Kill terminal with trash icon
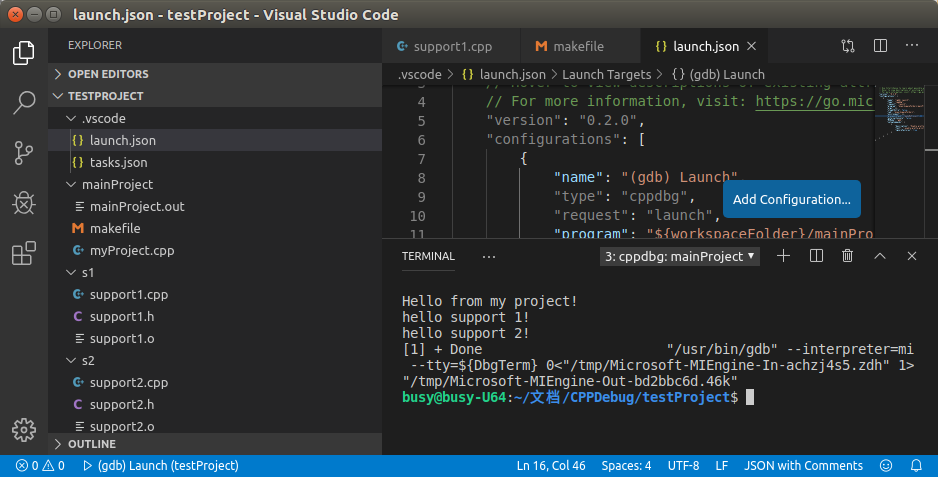Image resolution: width=938 pixels, height=477 pixels. (847, 256)
